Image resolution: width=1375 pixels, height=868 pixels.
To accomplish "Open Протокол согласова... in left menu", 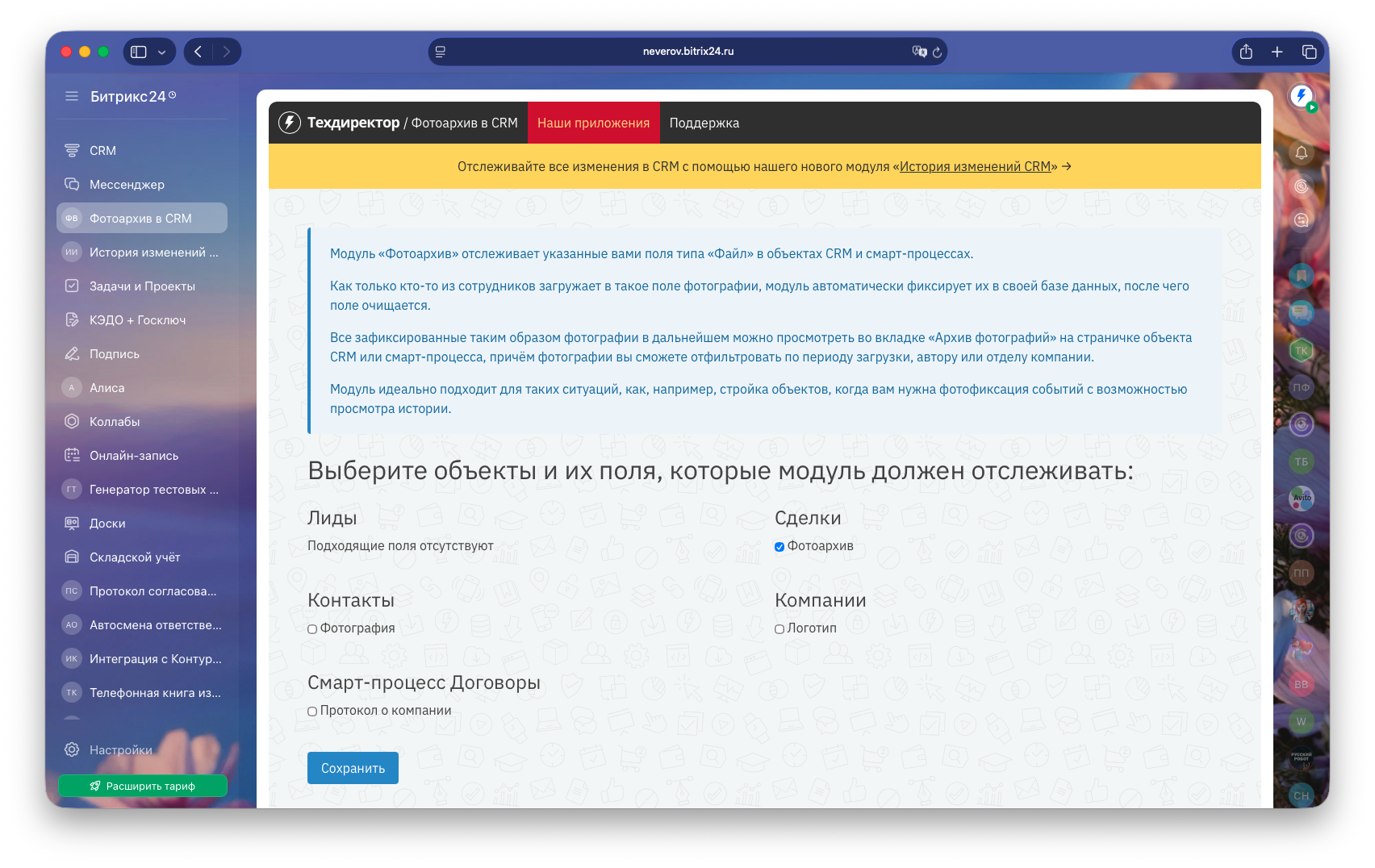I will click(x=142, y=591).
